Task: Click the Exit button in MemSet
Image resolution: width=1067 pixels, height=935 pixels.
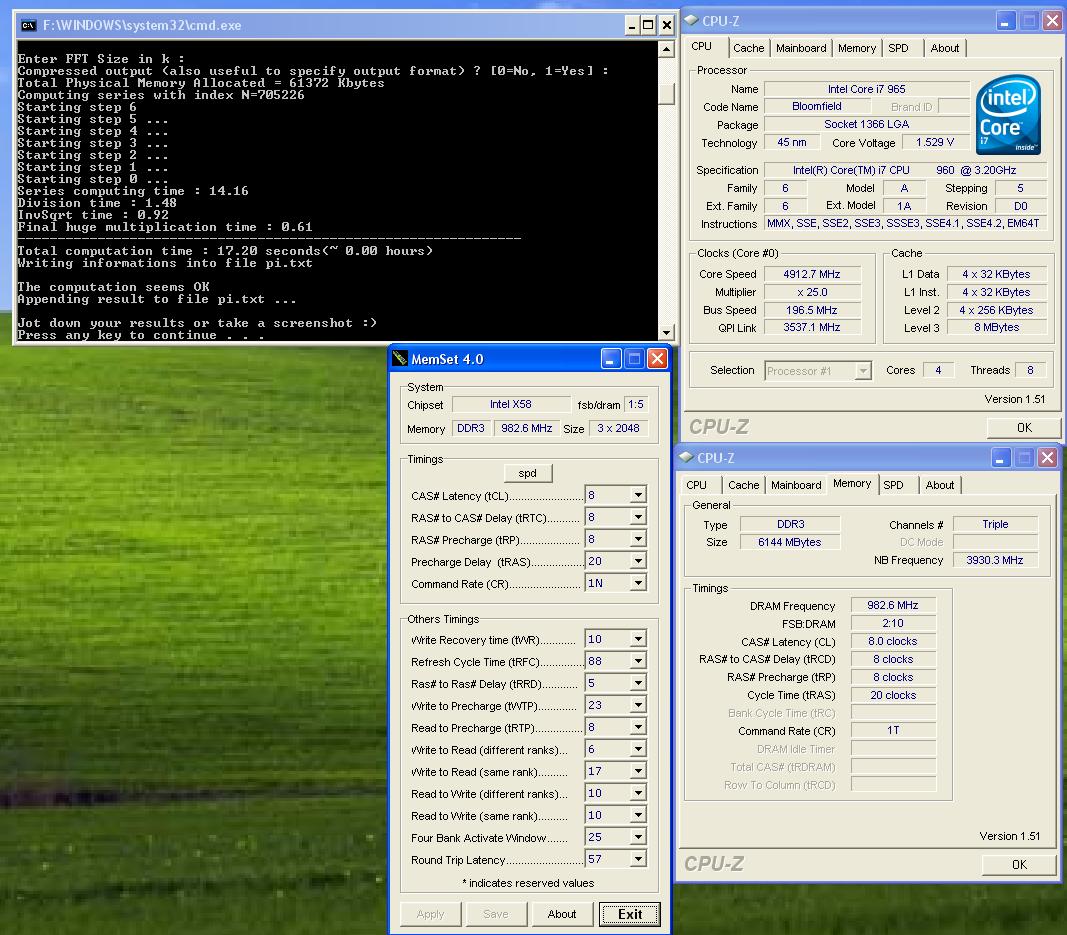Action: click(629, 914)
